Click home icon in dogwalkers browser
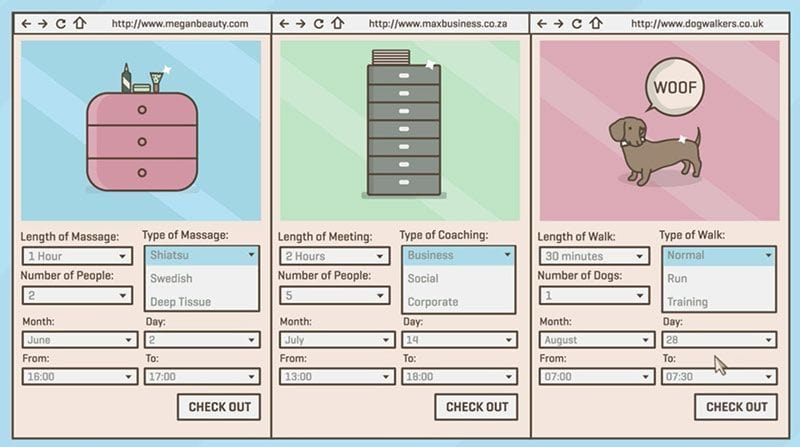Image resolution: width=800 pixels, height=447 pixels. 595,23
